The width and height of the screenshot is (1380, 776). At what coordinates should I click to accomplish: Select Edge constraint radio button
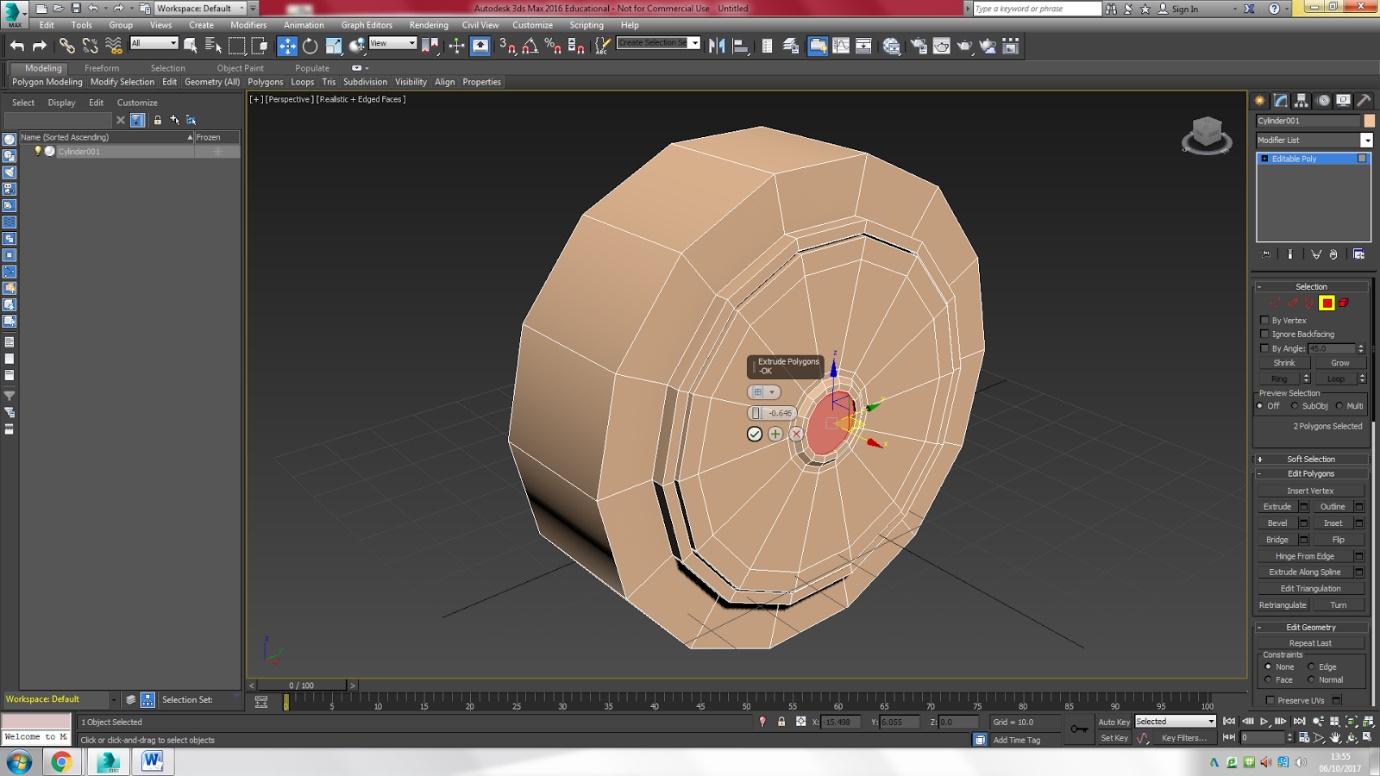pyautogui.click(x=1311, y=667)
